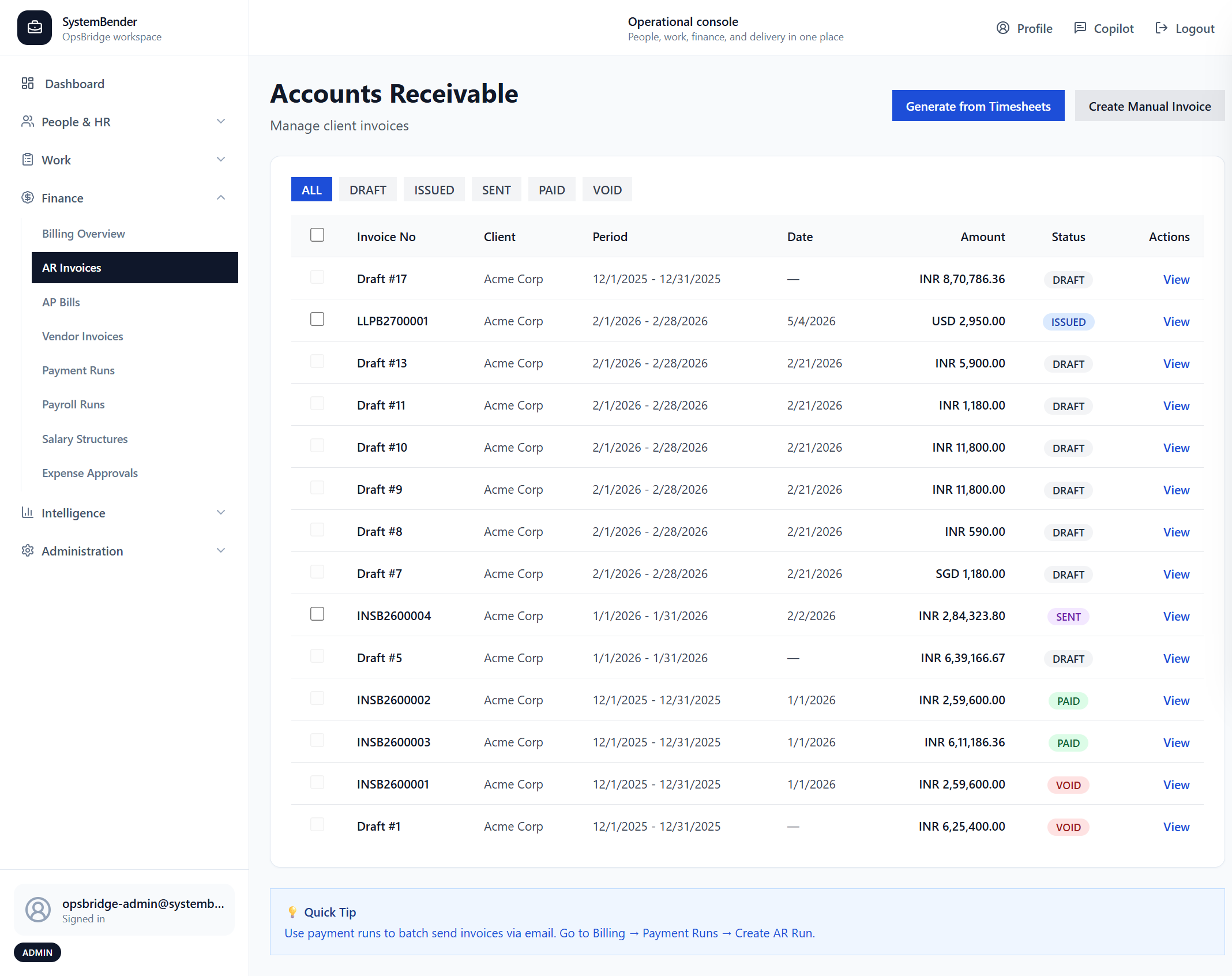Click the SystemBender briefcase logo icon

pos(35,28)
